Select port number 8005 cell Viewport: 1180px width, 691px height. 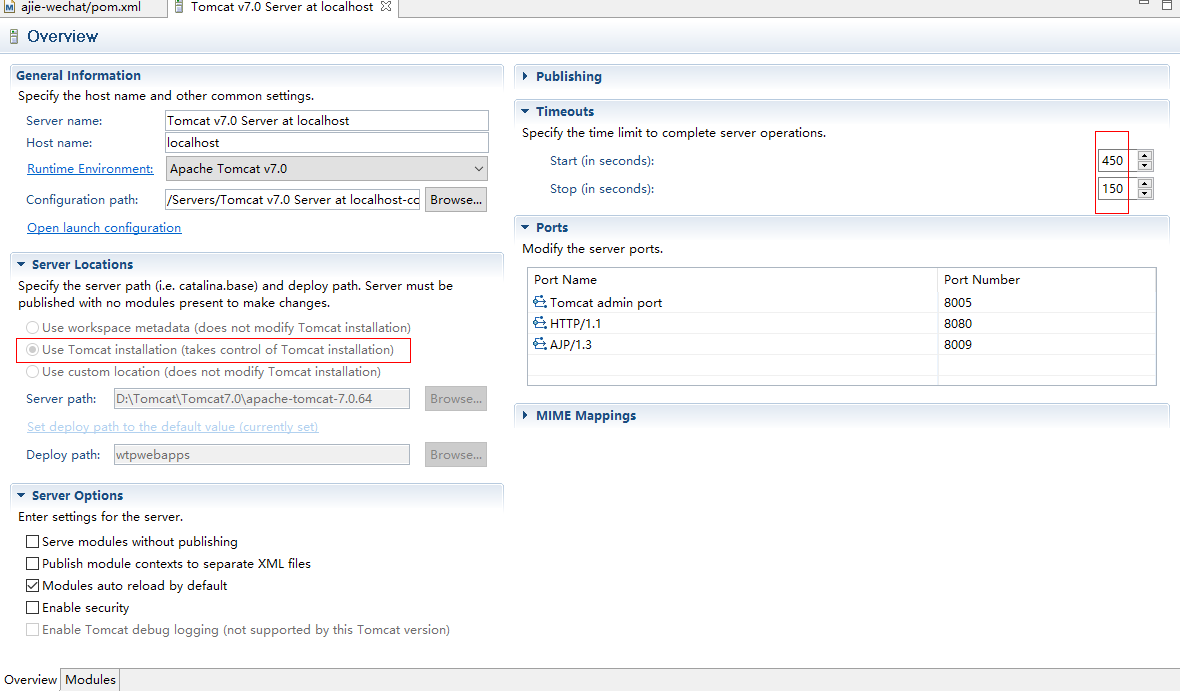pyautogui.click(x=957, y=303)
